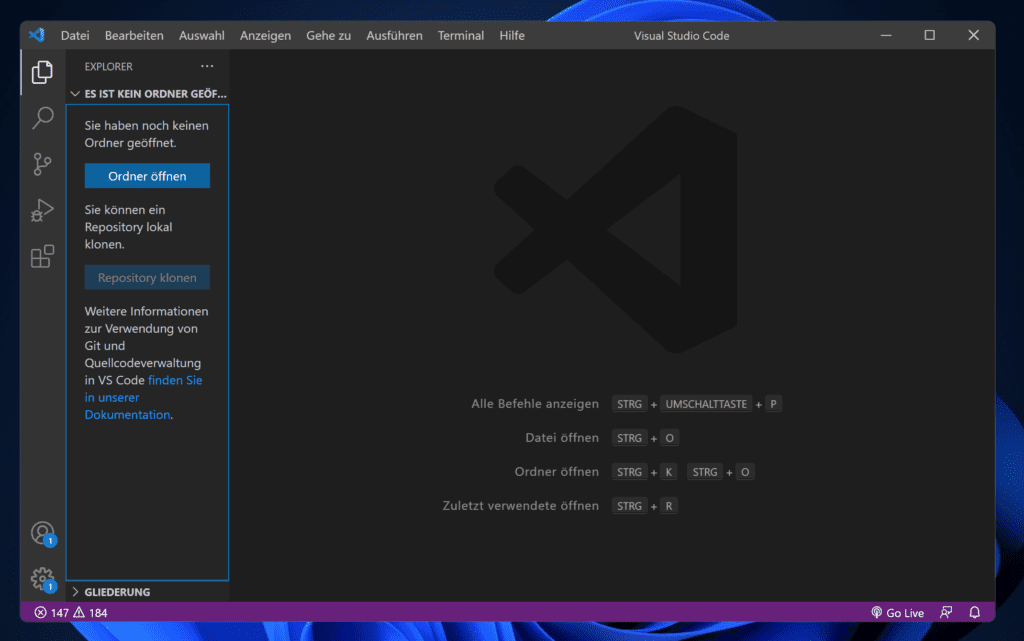Open the Accounts menu icon
Image resolution: width=1024 pixels, height=641 pixels.
tap(42, 533)
